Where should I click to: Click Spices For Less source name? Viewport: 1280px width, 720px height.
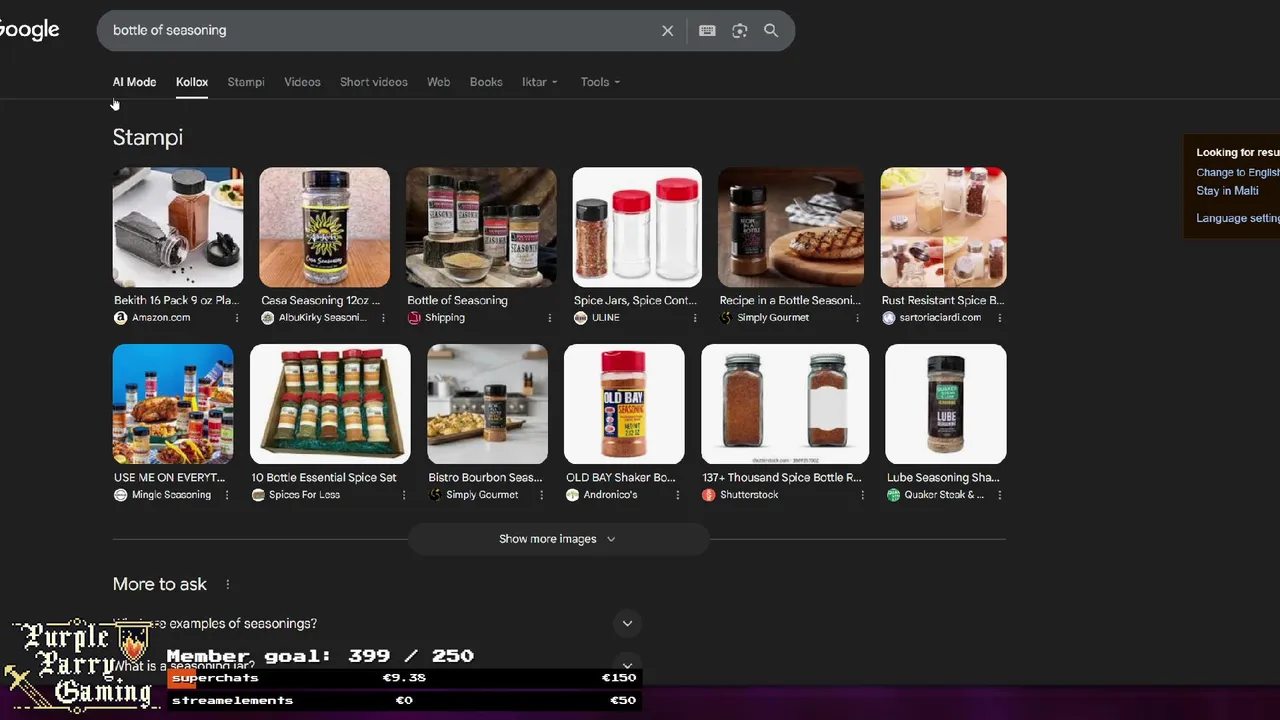click(304, 495)
